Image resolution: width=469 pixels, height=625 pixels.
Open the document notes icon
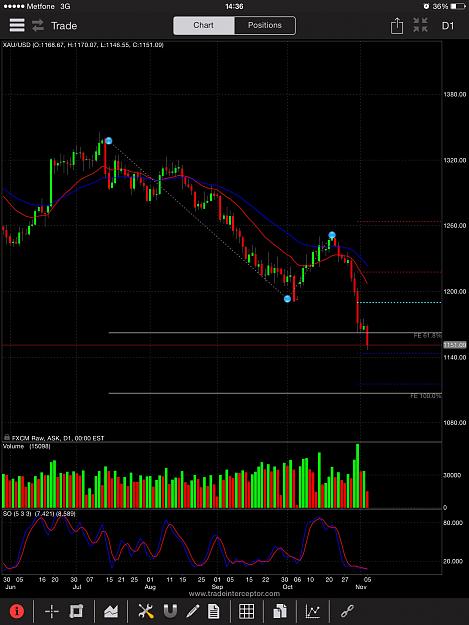tap(214, 611)
